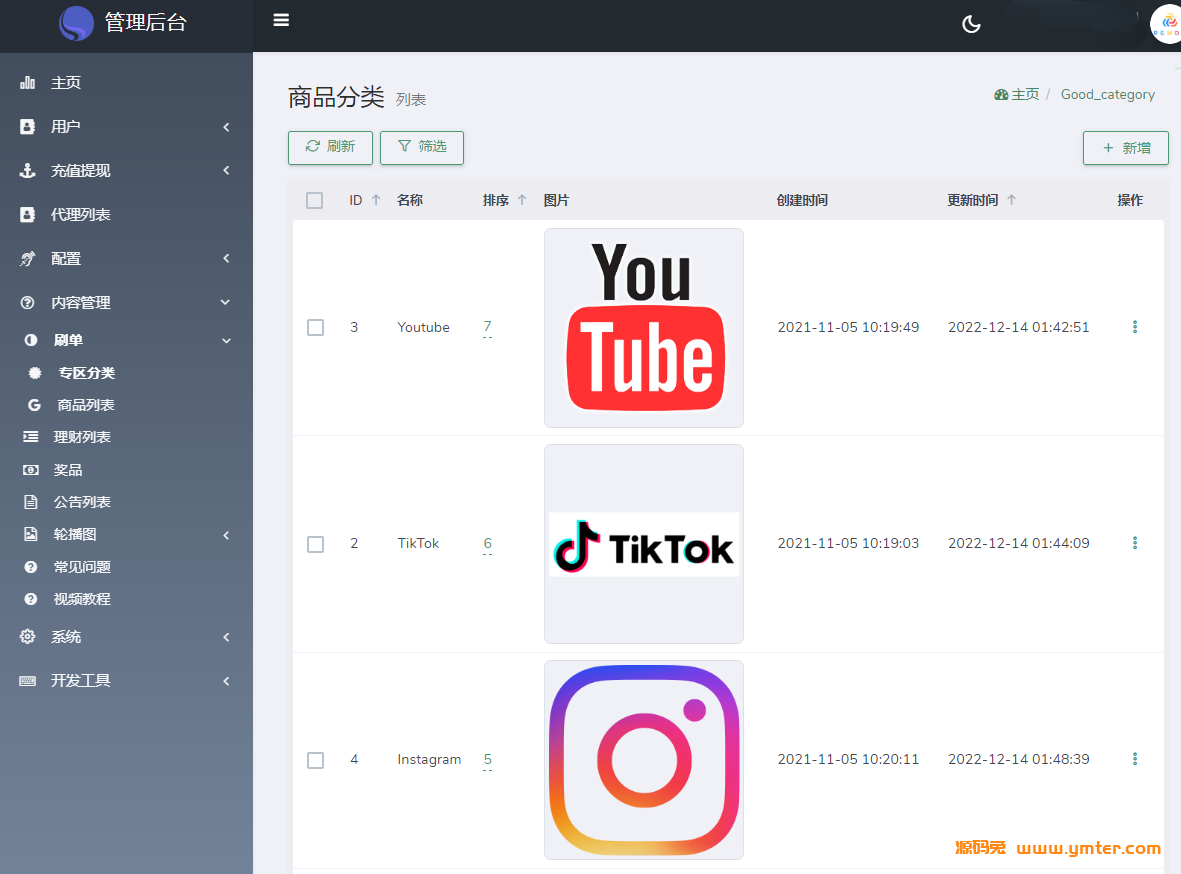
Task: Collapse the 刷单 submenu chevron
Action: 226,341
